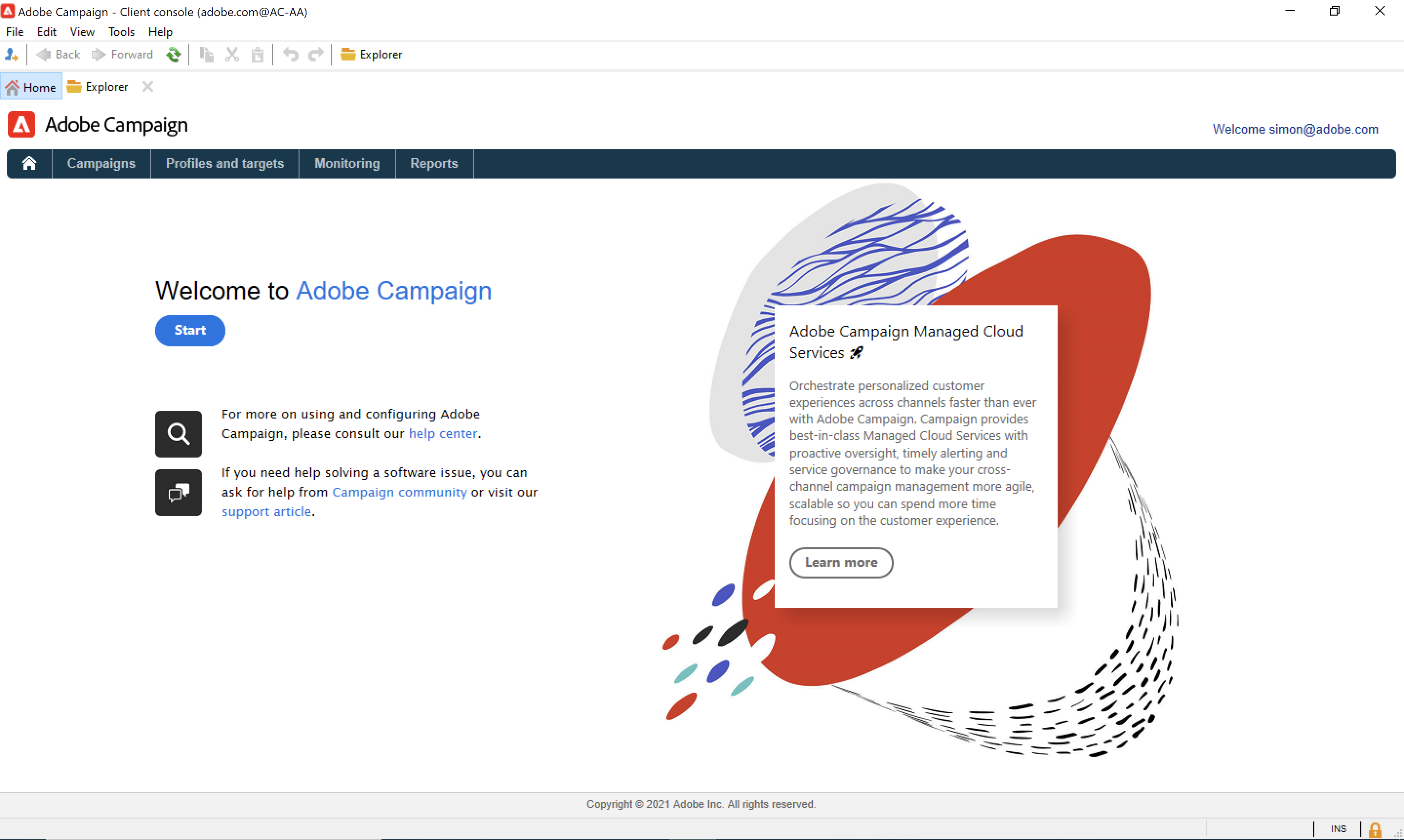Click the green refresh icon
This screenshot has height=840, width=1404.
coord(173,54)
